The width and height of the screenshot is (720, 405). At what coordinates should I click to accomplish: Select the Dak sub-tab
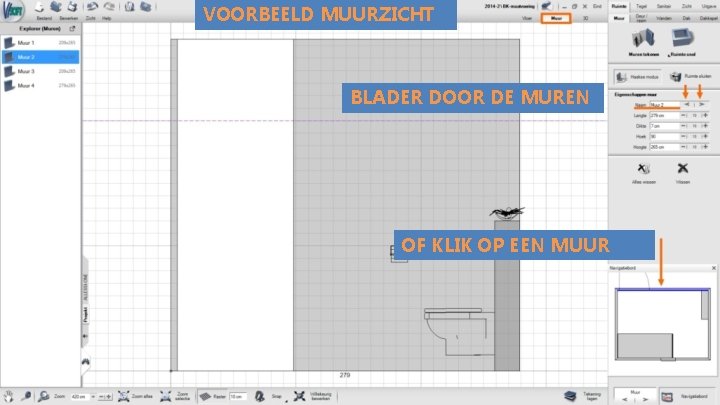[x=686, y=18]
